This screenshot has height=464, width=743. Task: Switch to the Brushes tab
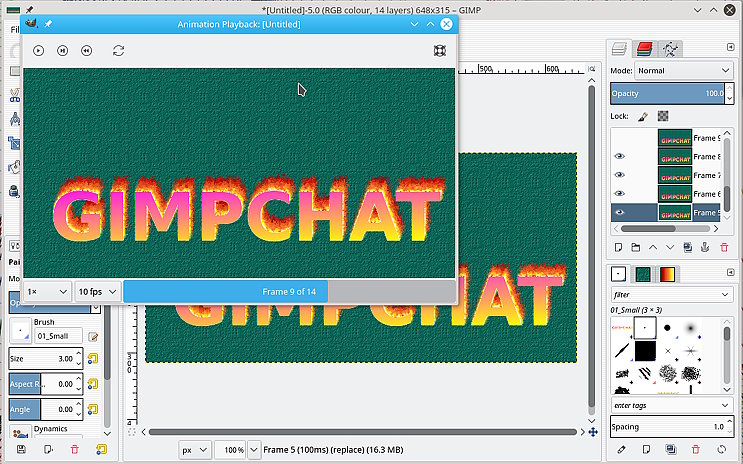coord(618,274)
